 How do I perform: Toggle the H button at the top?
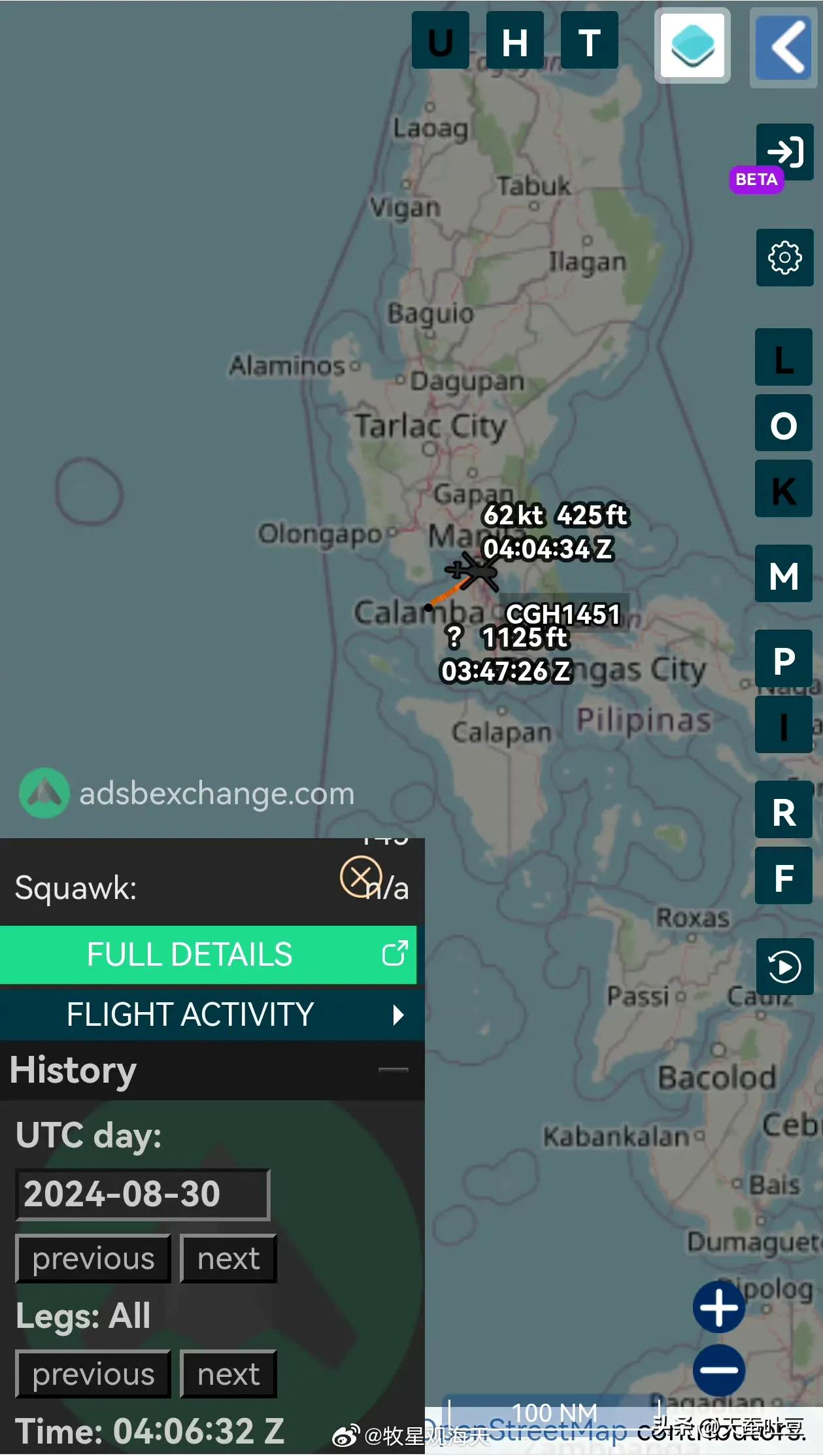tap(515, 41)
